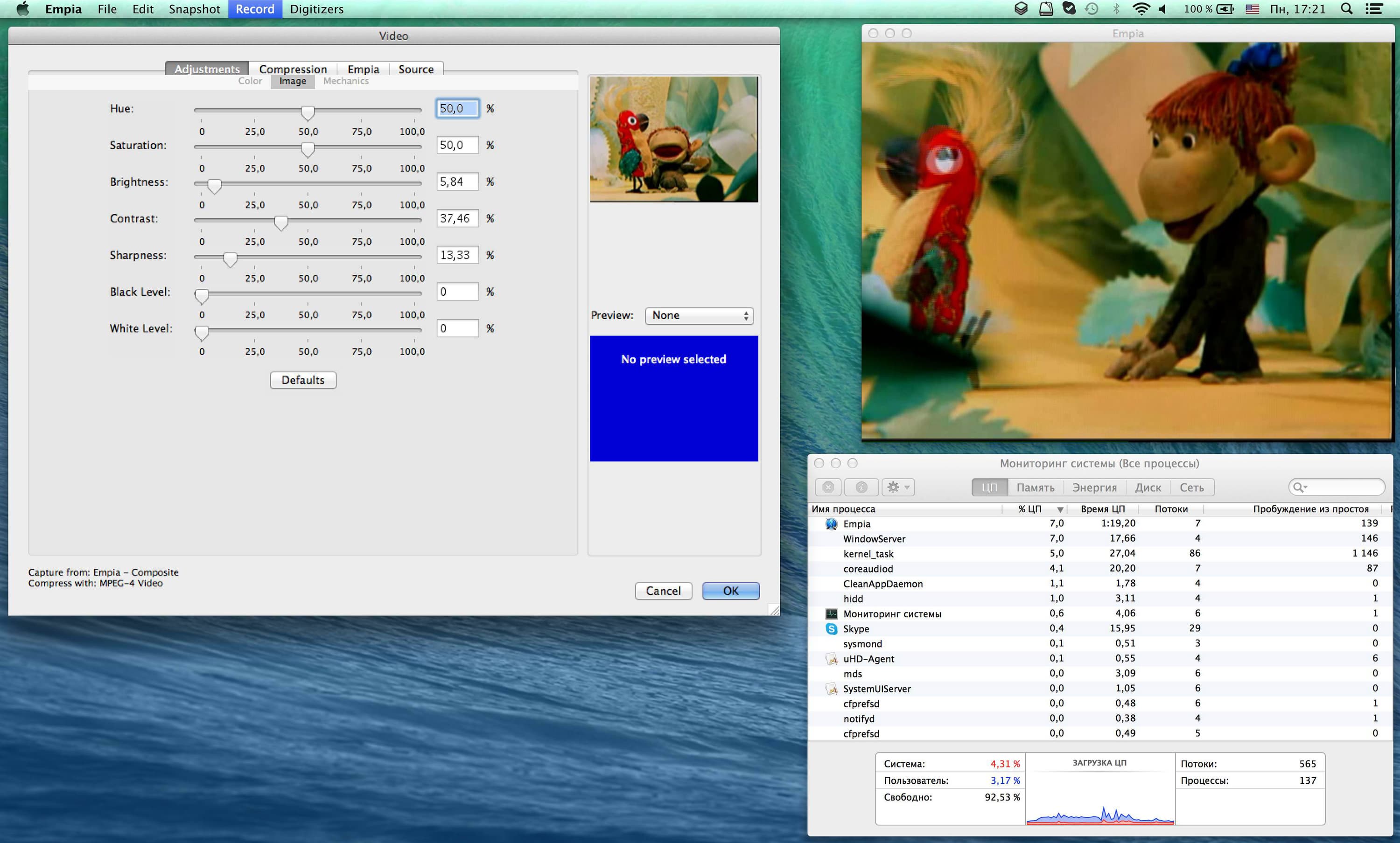
Task: Open the Digitizers menu
Action: point(316,9)
